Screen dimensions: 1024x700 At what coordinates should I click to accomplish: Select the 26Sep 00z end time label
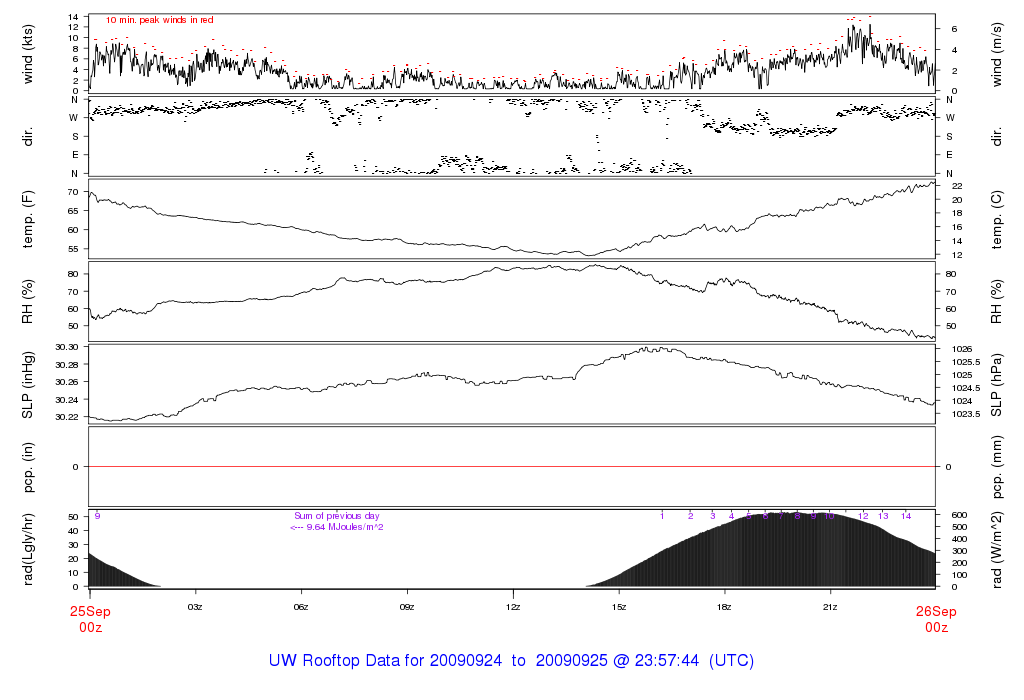click(935, 617)
